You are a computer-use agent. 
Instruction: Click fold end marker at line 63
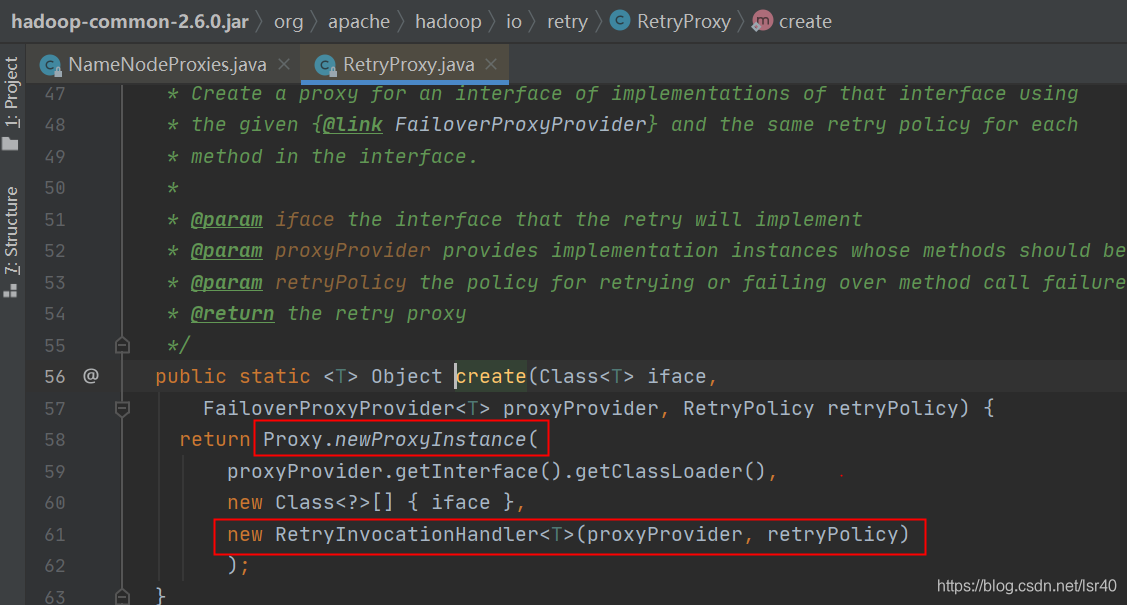click(x=122, y=597)
